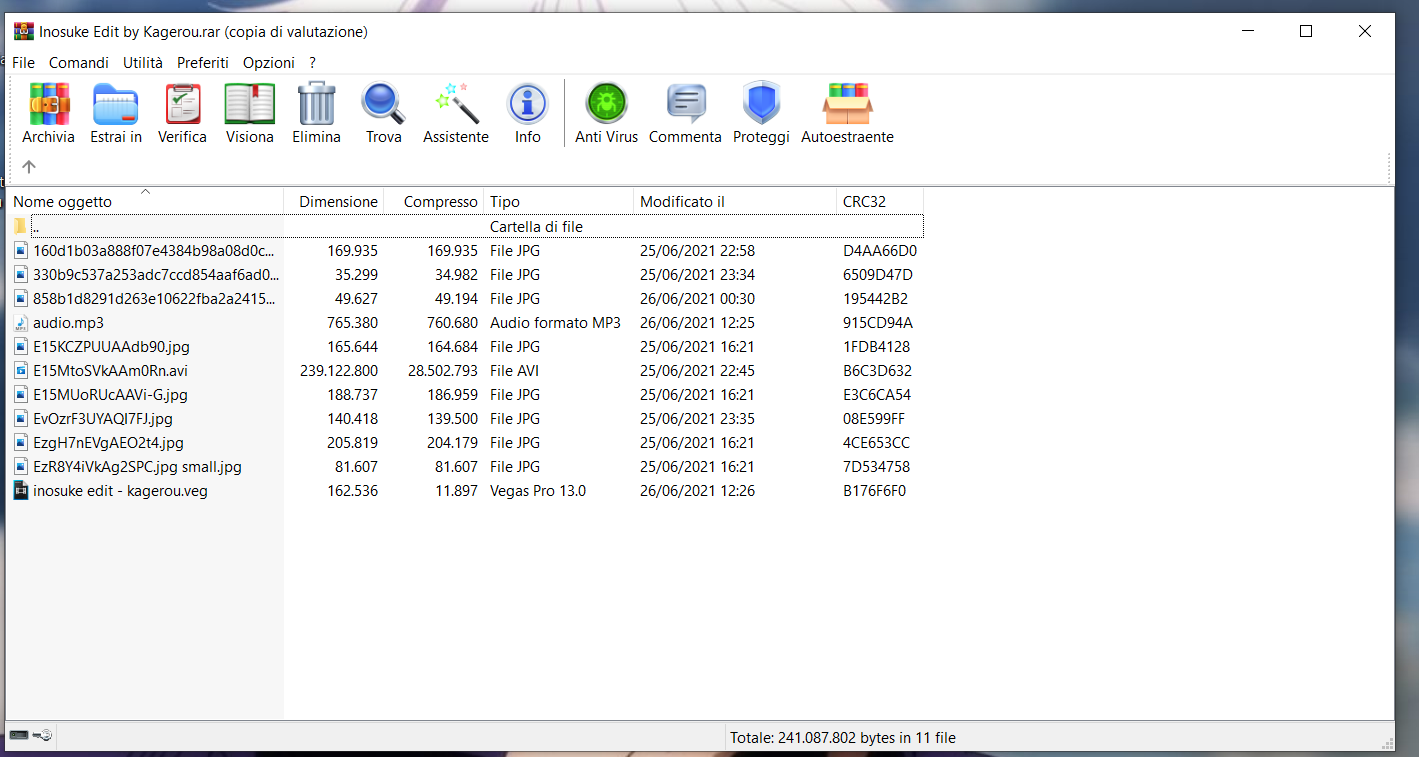Image resolution: width=1419 pixels, height=757 pixels.
Task: Click the E15MtoSVkAAm0Rn.avi file icon
Action: coord(21,371)
